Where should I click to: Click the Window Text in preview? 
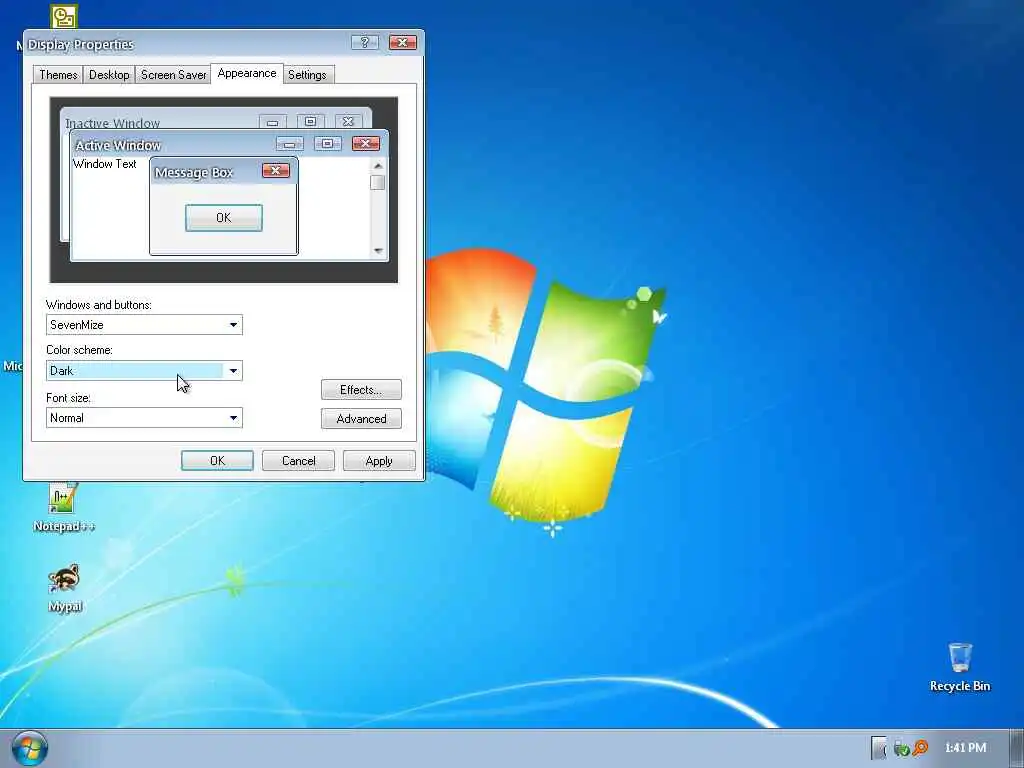pos(104,163)
